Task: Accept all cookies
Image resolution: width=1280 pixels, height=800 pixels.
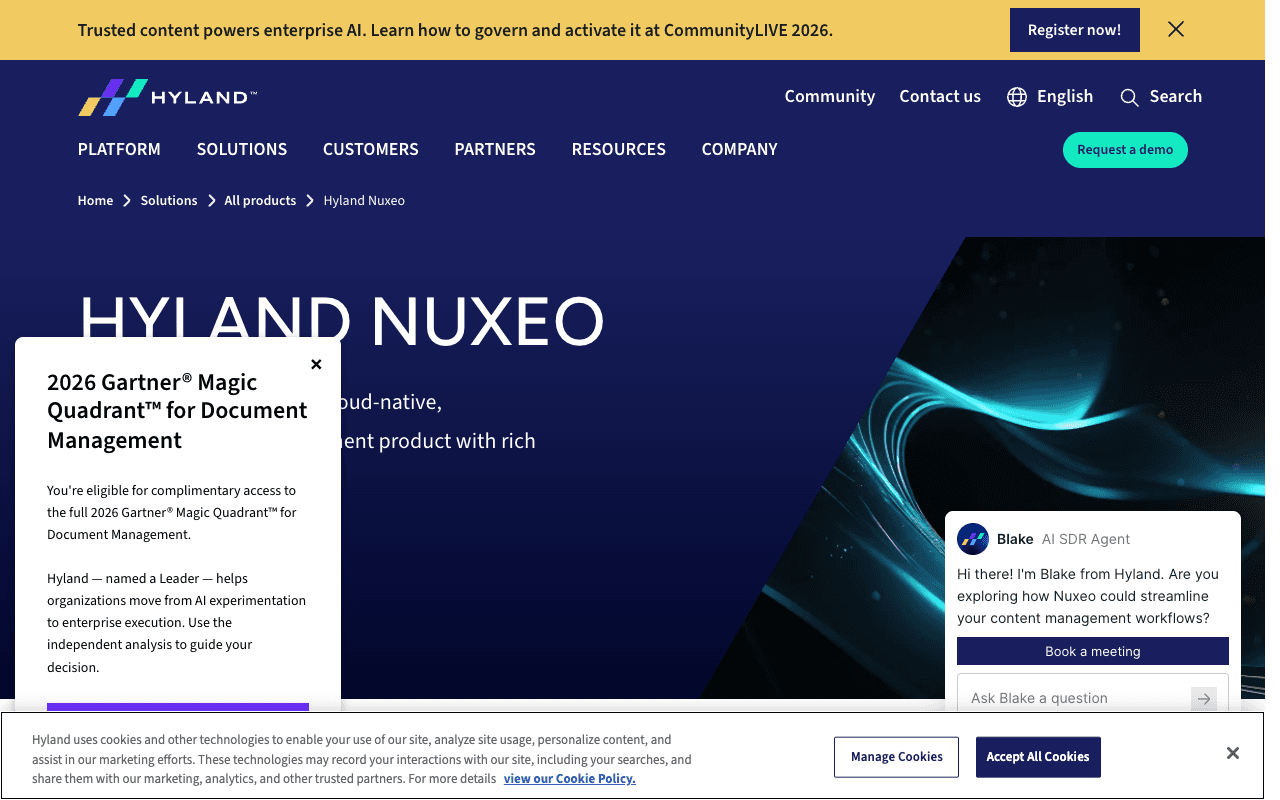Action: pyautogui.click(x=1038, y=757)
